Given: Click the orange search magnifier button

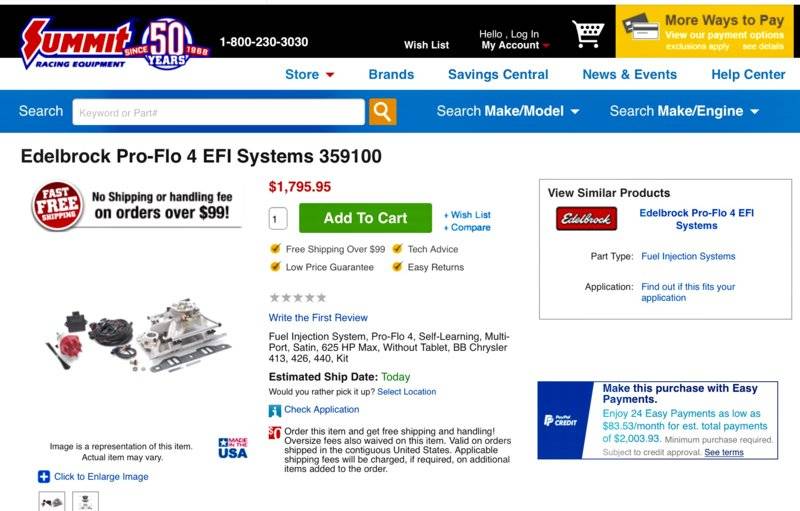Looking at the screenshot, I should point(383,112).
